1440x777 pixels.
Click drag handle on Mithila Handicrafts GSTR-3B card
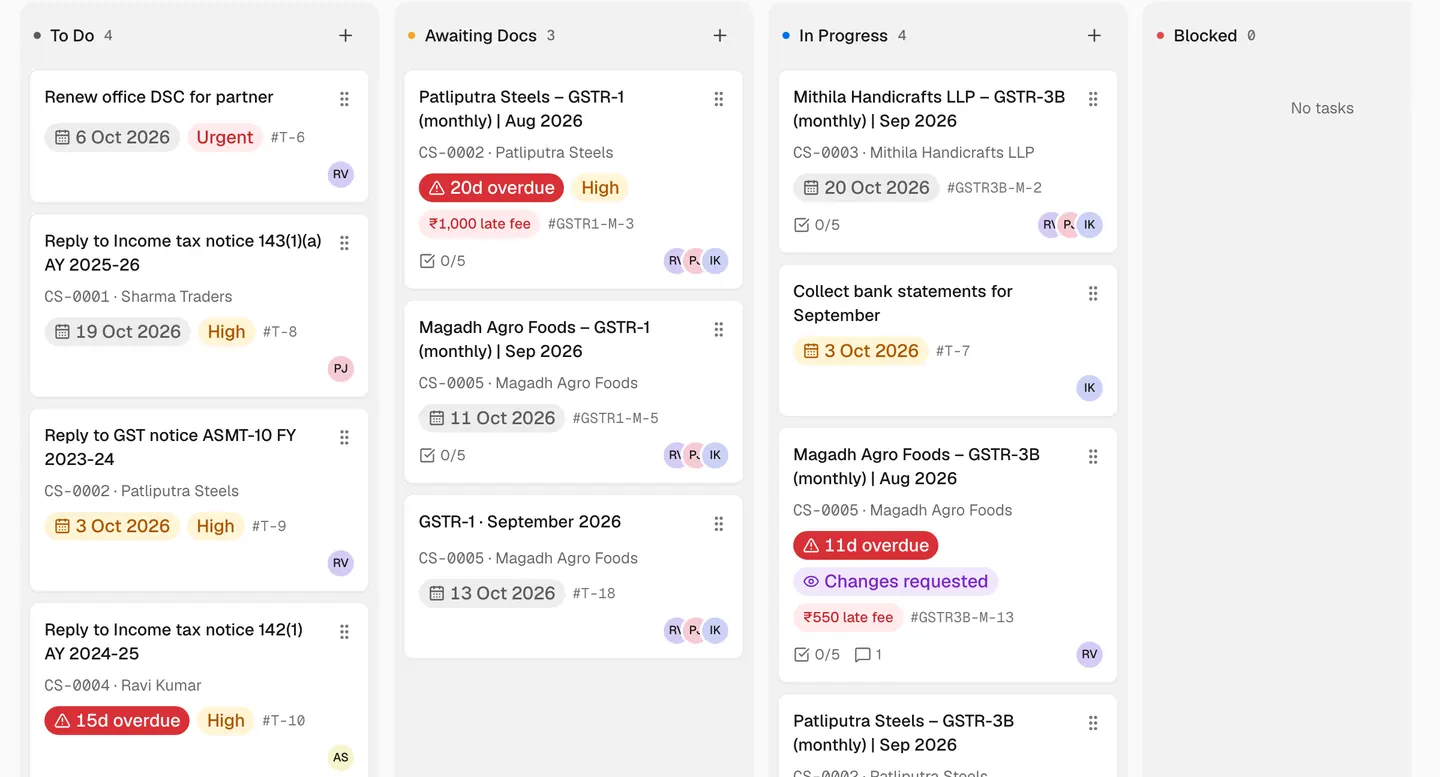[x=1093, y=99]
